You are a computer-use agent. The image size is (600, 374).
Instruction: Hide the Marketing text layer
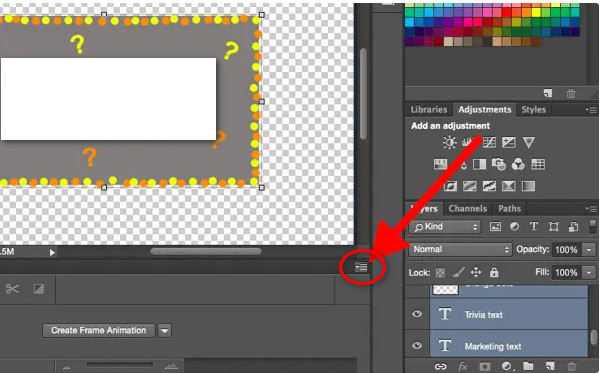417,345
